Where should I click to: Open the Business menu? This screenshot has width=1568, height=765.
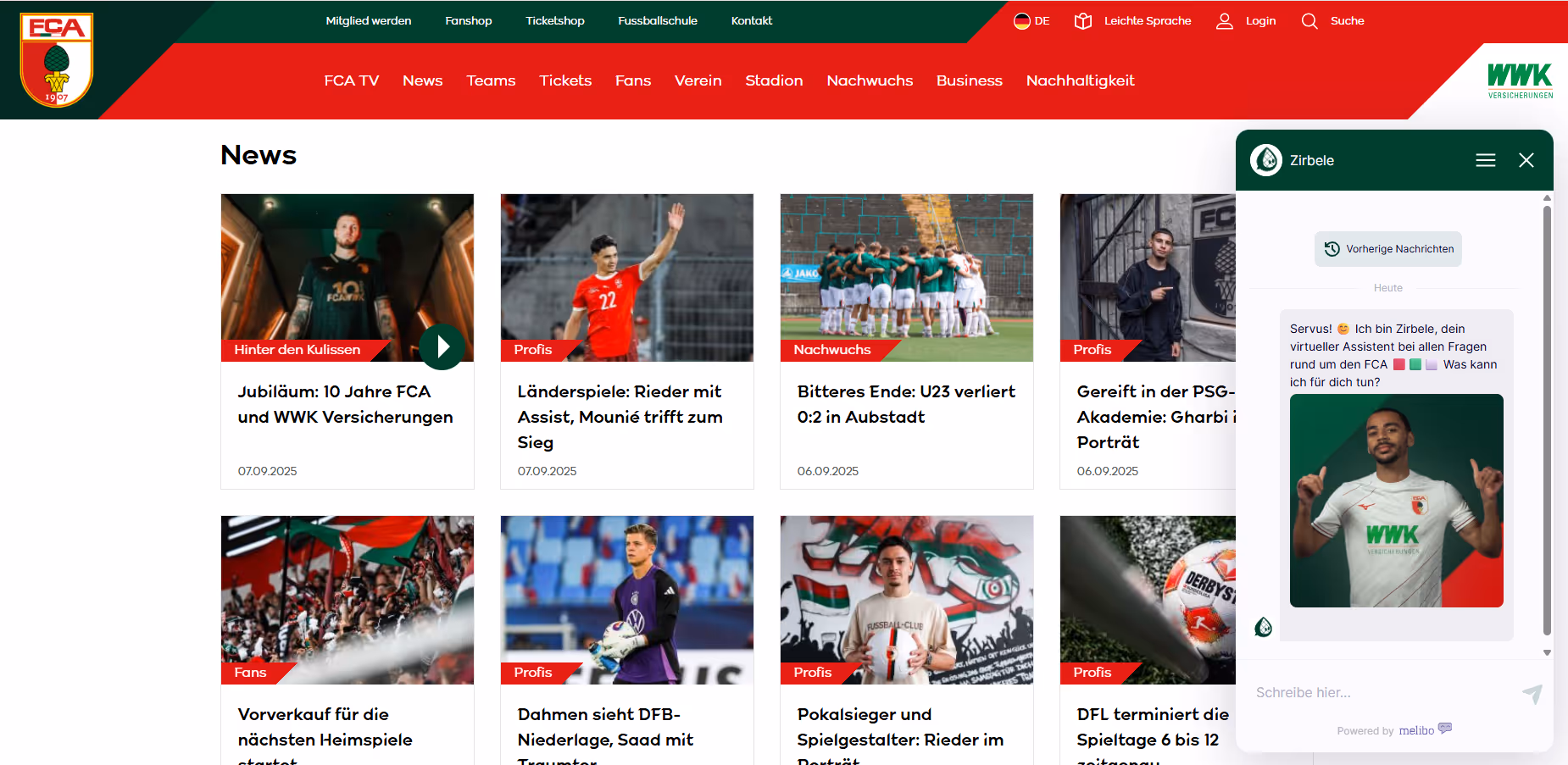[x=970, y=80]
